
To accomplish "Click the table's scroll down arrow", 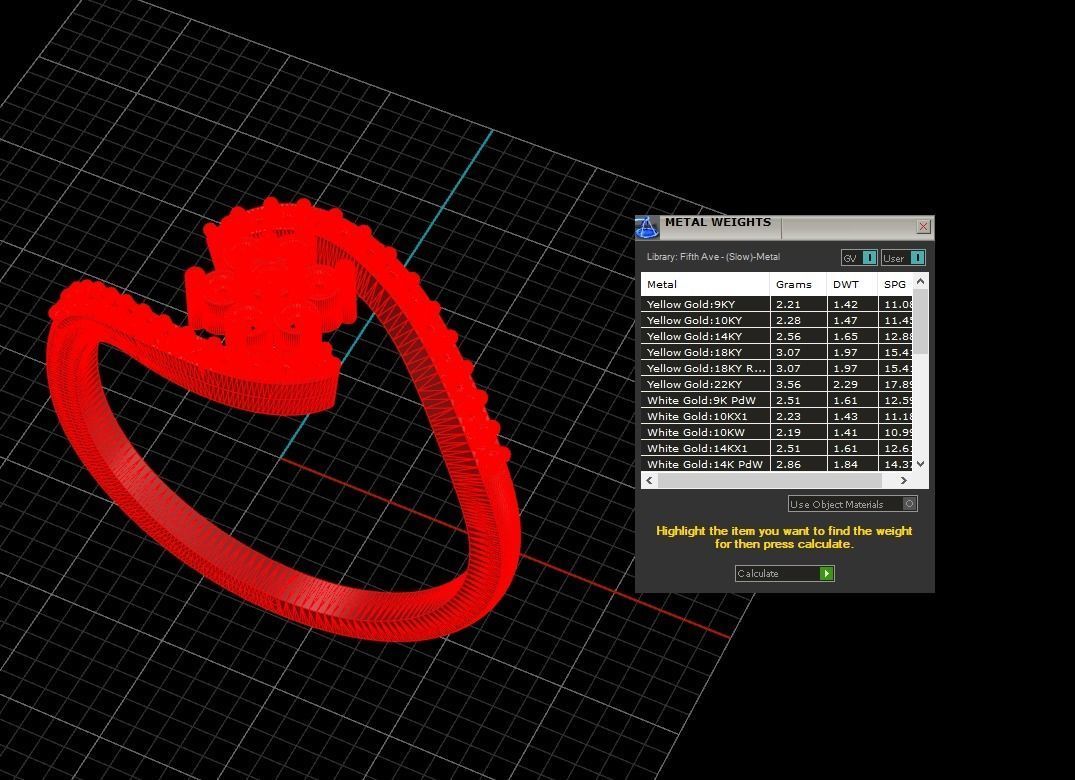I will [921, 463].
